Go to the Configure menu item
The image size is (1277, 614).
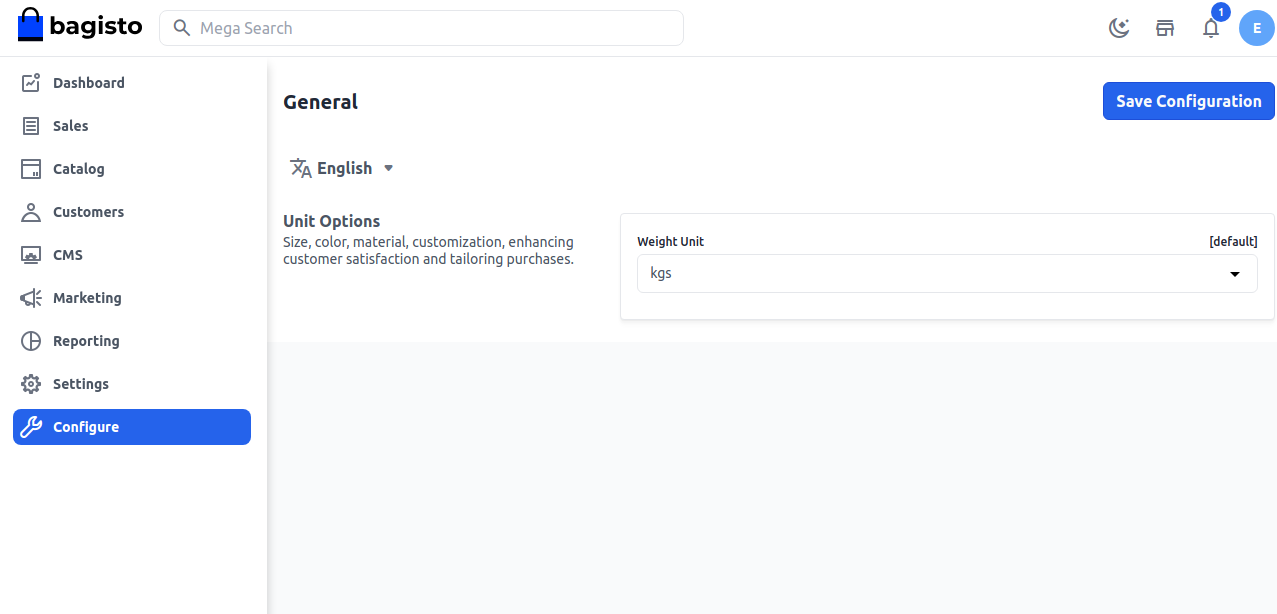pos(86,427)
